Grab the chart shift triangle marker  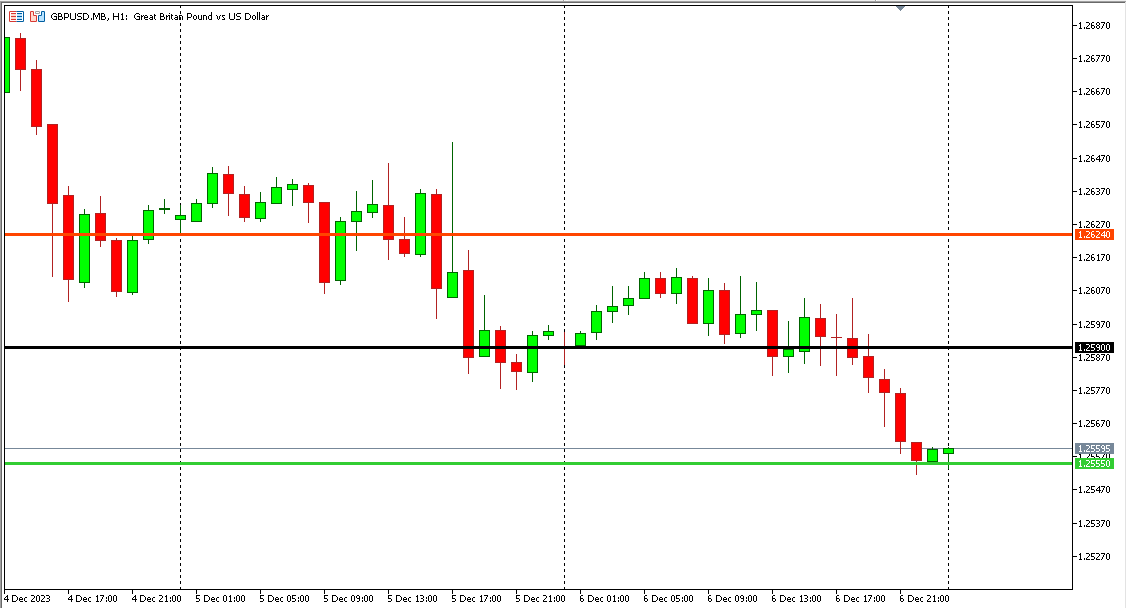click(901, 8)
